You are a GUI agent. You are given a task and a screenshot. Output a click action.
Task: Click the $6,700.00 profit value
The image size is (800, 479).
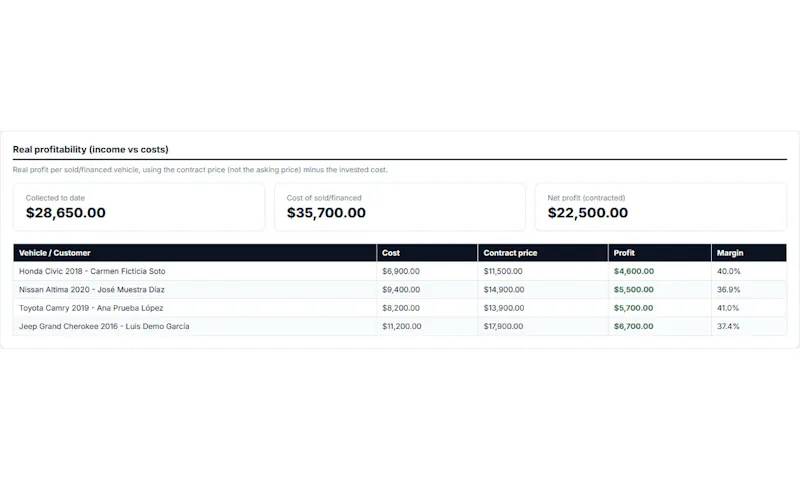pyautogui.click(x=634, y=326)
